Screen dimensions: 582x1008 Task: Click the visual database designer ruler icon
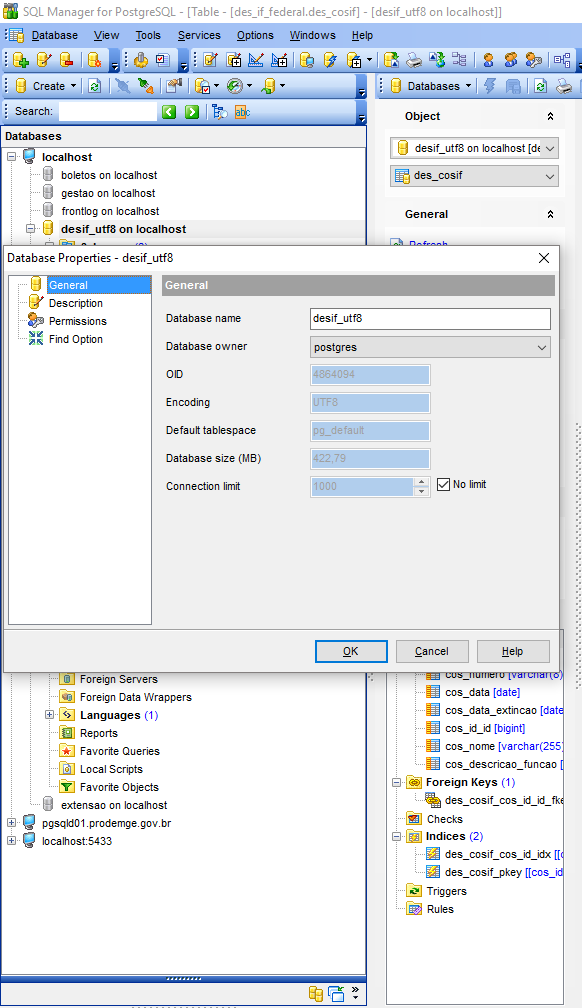click(257, 60)
